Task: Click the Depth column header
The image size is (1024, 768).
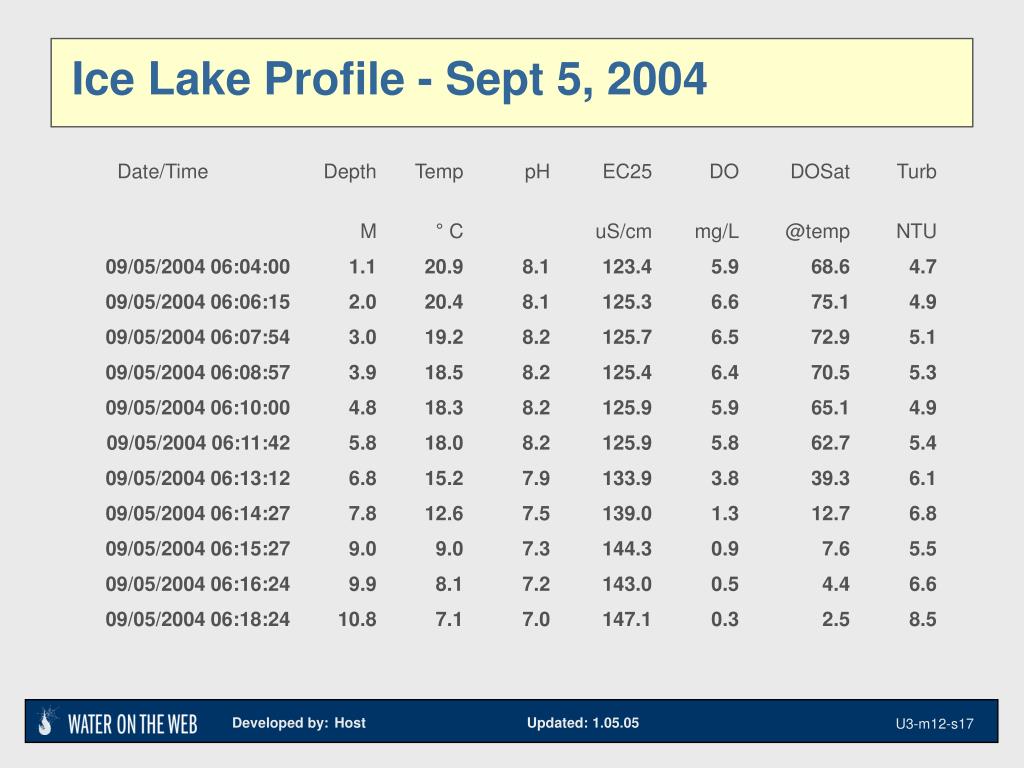Action: 350,172
